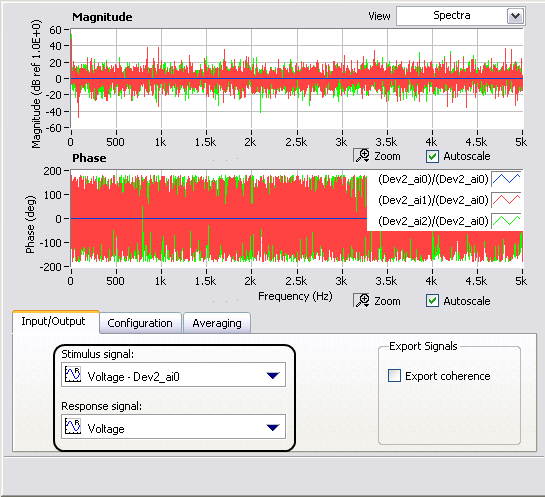Select the Input/Output tab
The image size is (545, 497).
point(54,321)
